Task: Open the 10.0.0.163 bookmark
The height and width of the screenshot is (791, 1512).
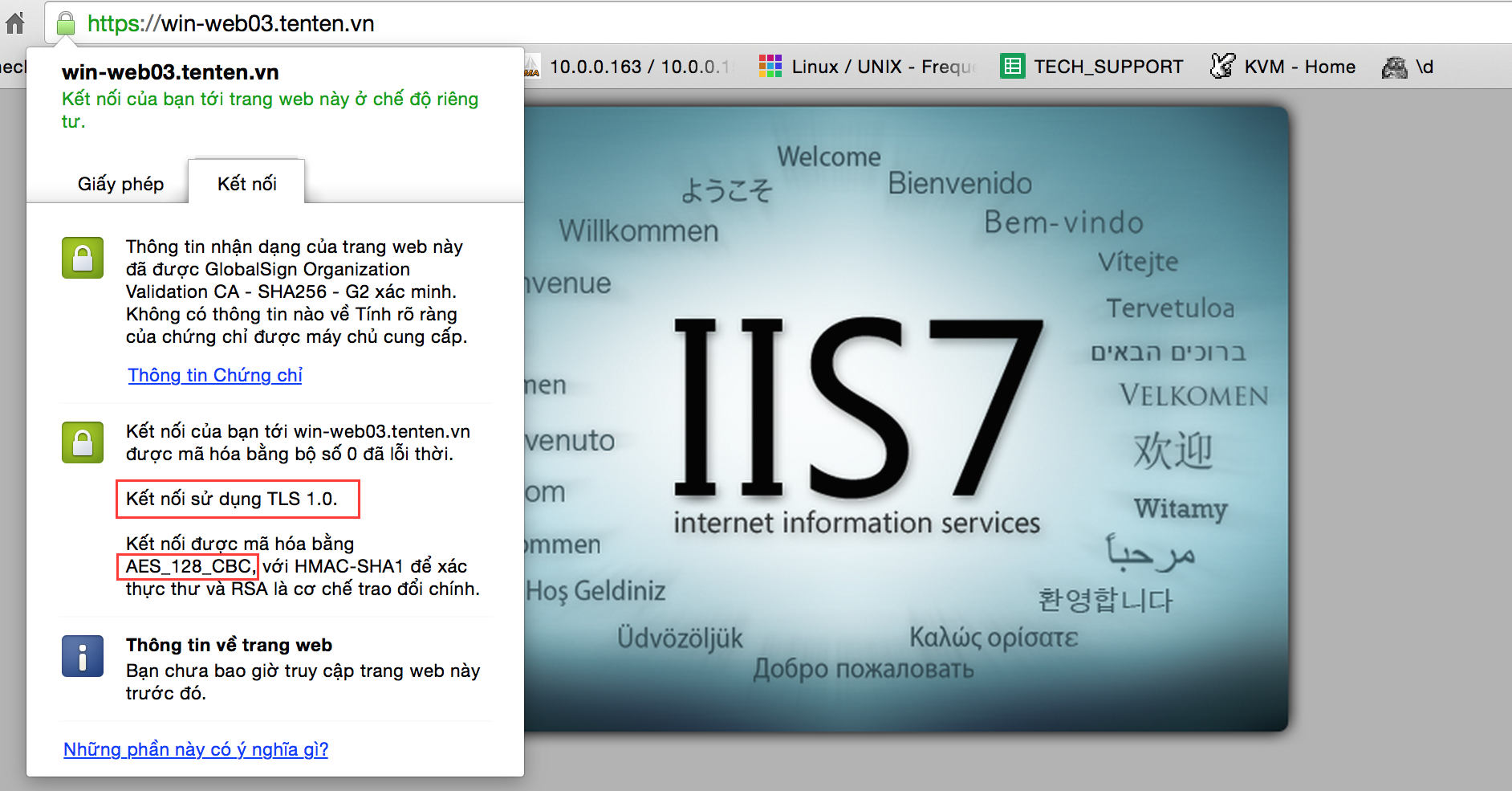Action: click(x=628, y=67)
